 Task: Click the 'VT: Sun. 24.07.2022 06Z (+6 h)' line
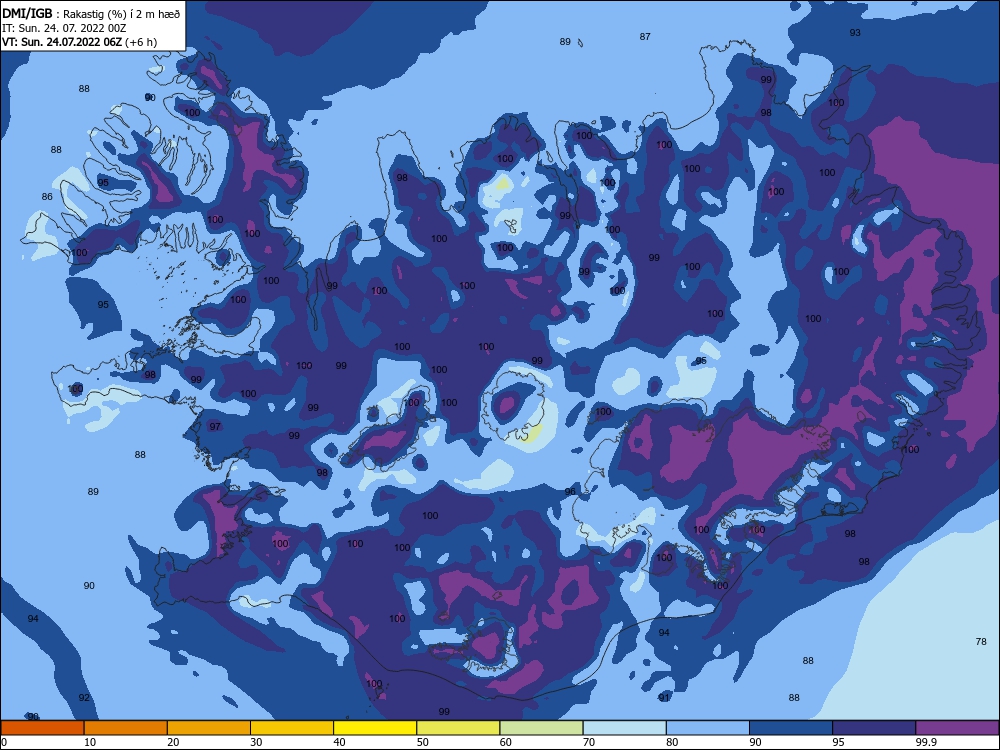click(x=79, y=42)
